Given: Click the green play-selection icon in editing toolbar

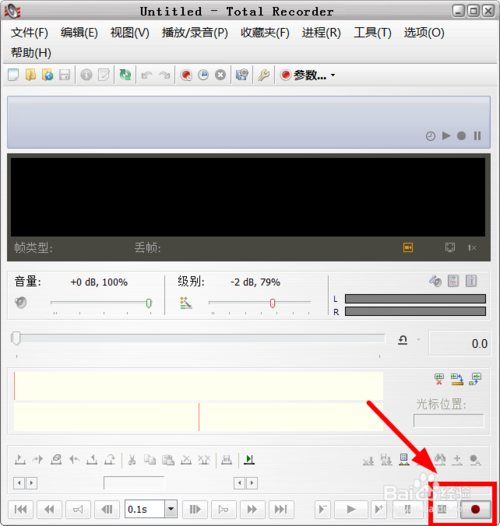Looking at the screenshot, I should pos(249,459).
